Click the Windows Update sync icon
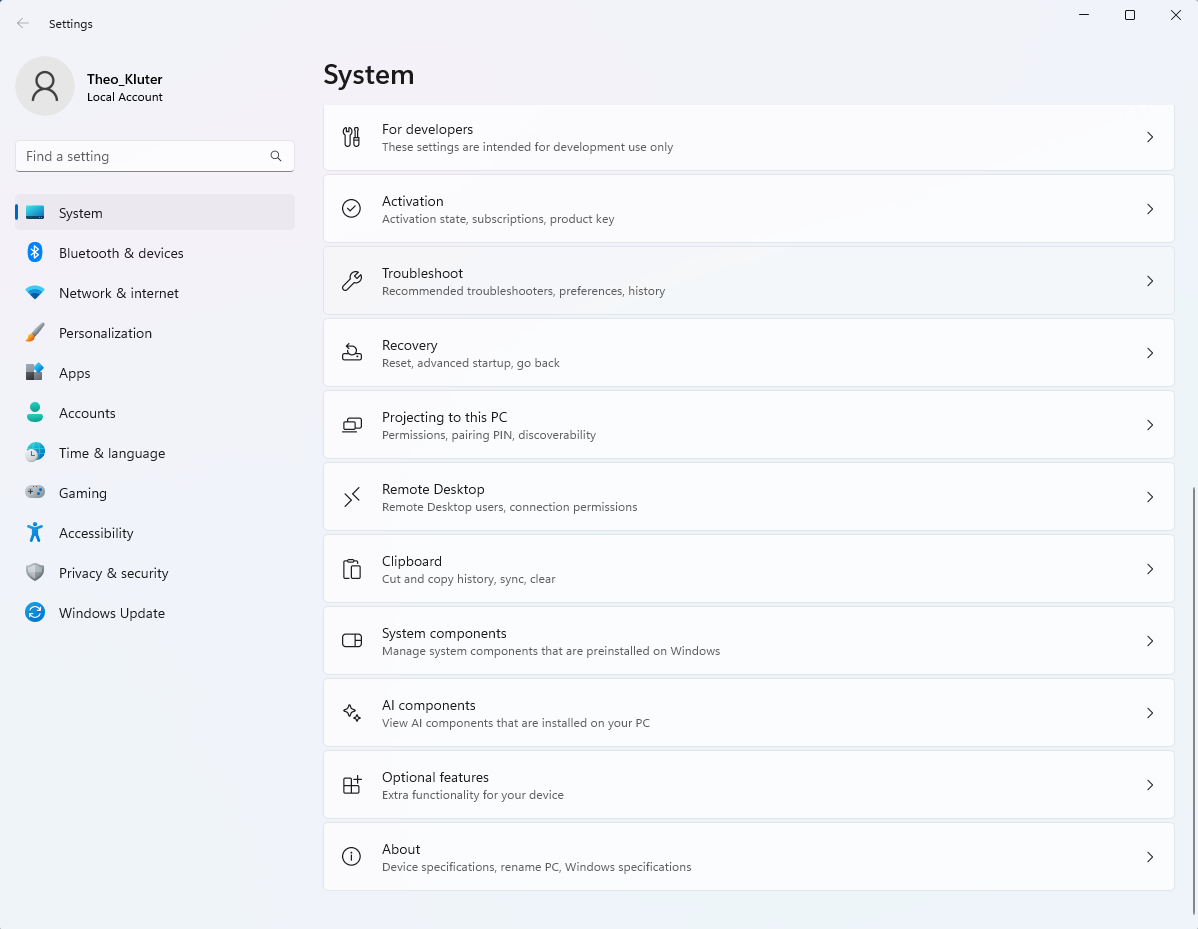1198x929 pixels. click(x=35, y=612)
